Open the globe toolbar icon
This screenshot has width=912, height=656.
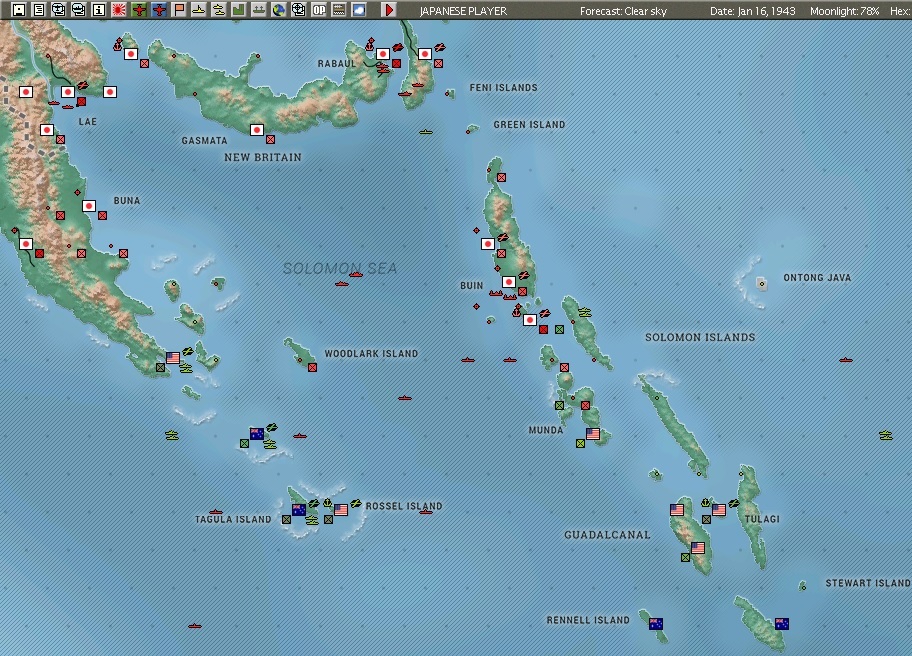279,9
